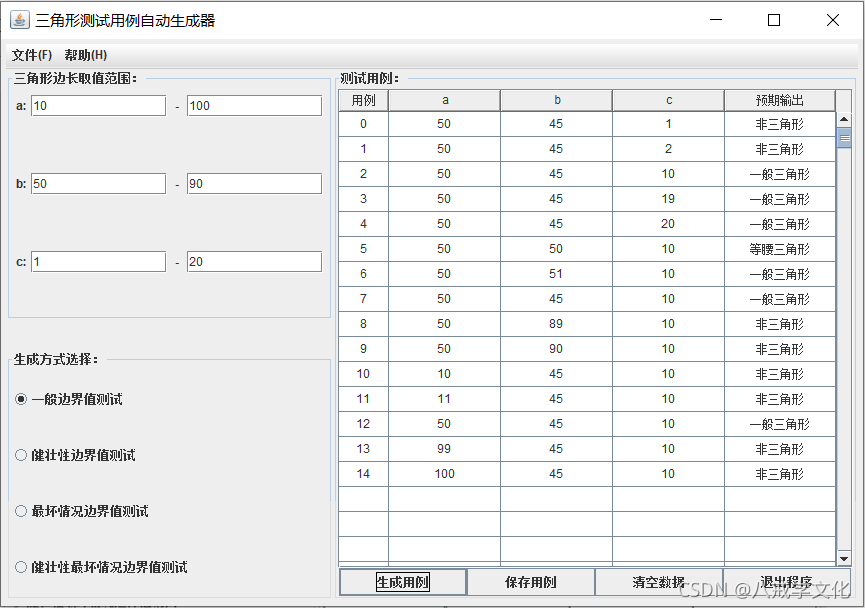Focus side b minimum field containing 50
The height and width of the screenshot is (608, 865).
pyautogui.click(x=98, y=184)
